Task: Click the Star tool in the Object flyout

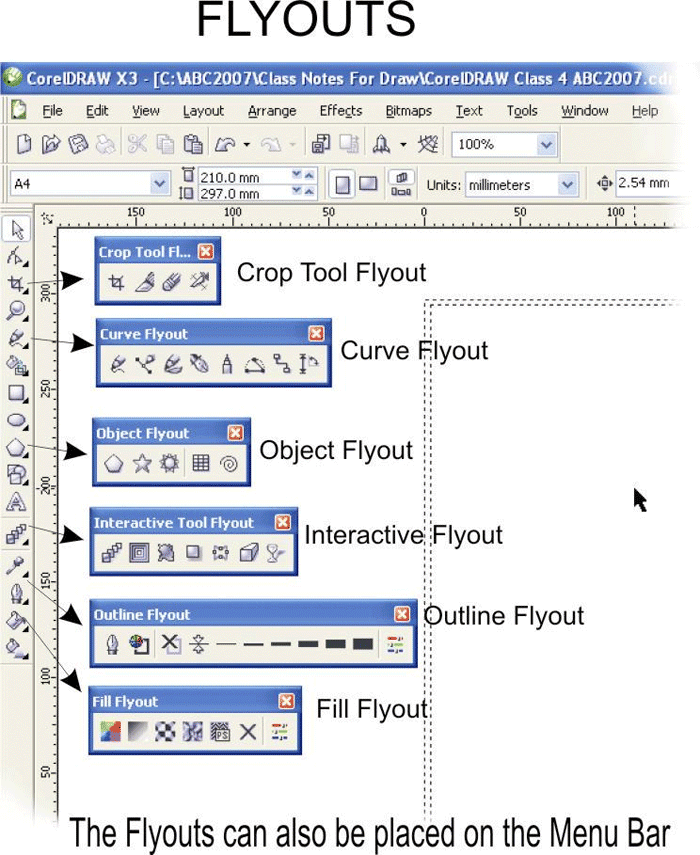Action: point(142,463)
